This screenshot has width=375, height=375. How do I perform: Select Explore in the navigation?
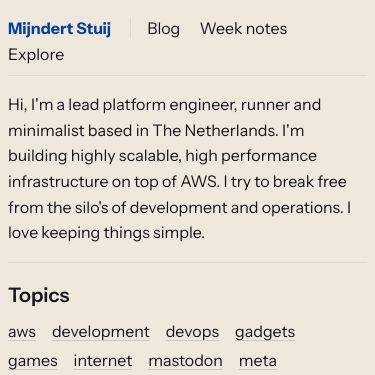pyautogui.click(x=36, y=55)
